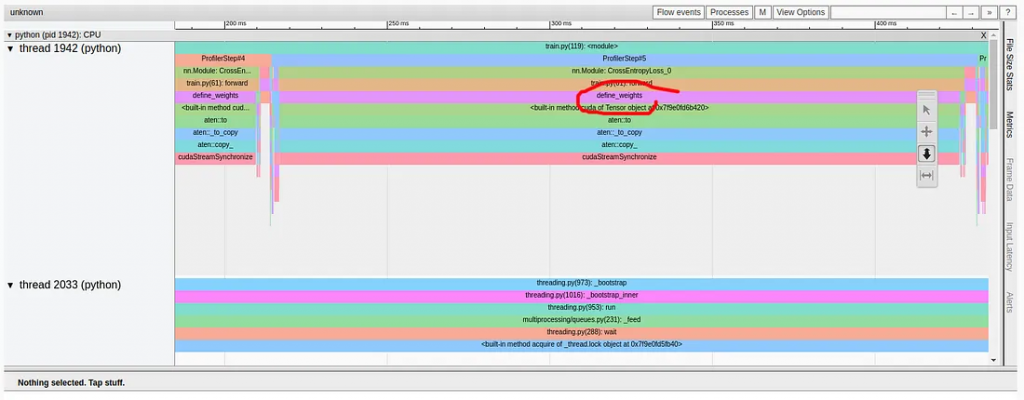Activate the pan tool in mouse mode selector
Image resolution: width=1024 pixels, height=400 pixels.
pos(926,132)
